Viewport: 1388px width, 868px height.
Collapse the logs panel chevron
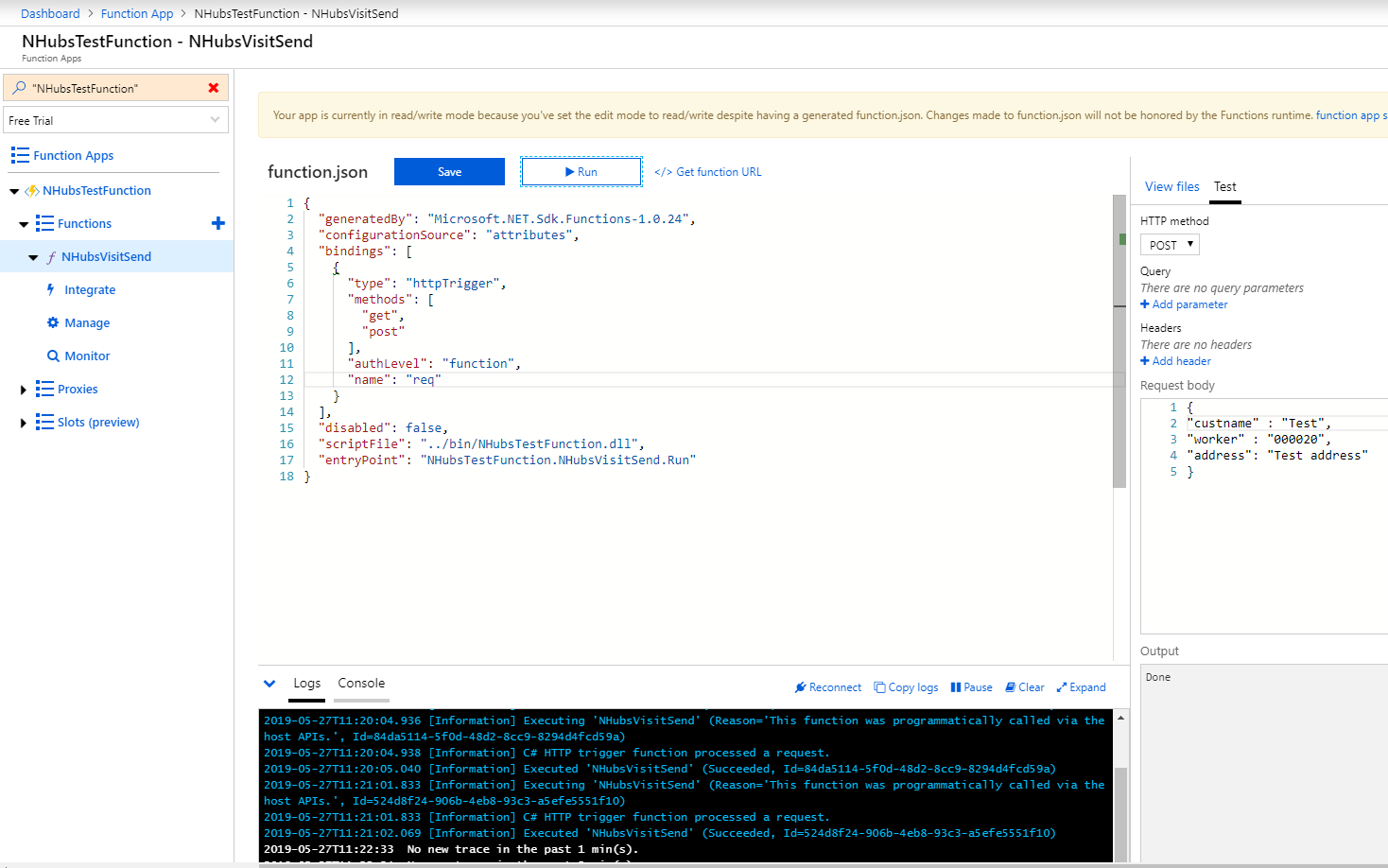tap(269, 684)
